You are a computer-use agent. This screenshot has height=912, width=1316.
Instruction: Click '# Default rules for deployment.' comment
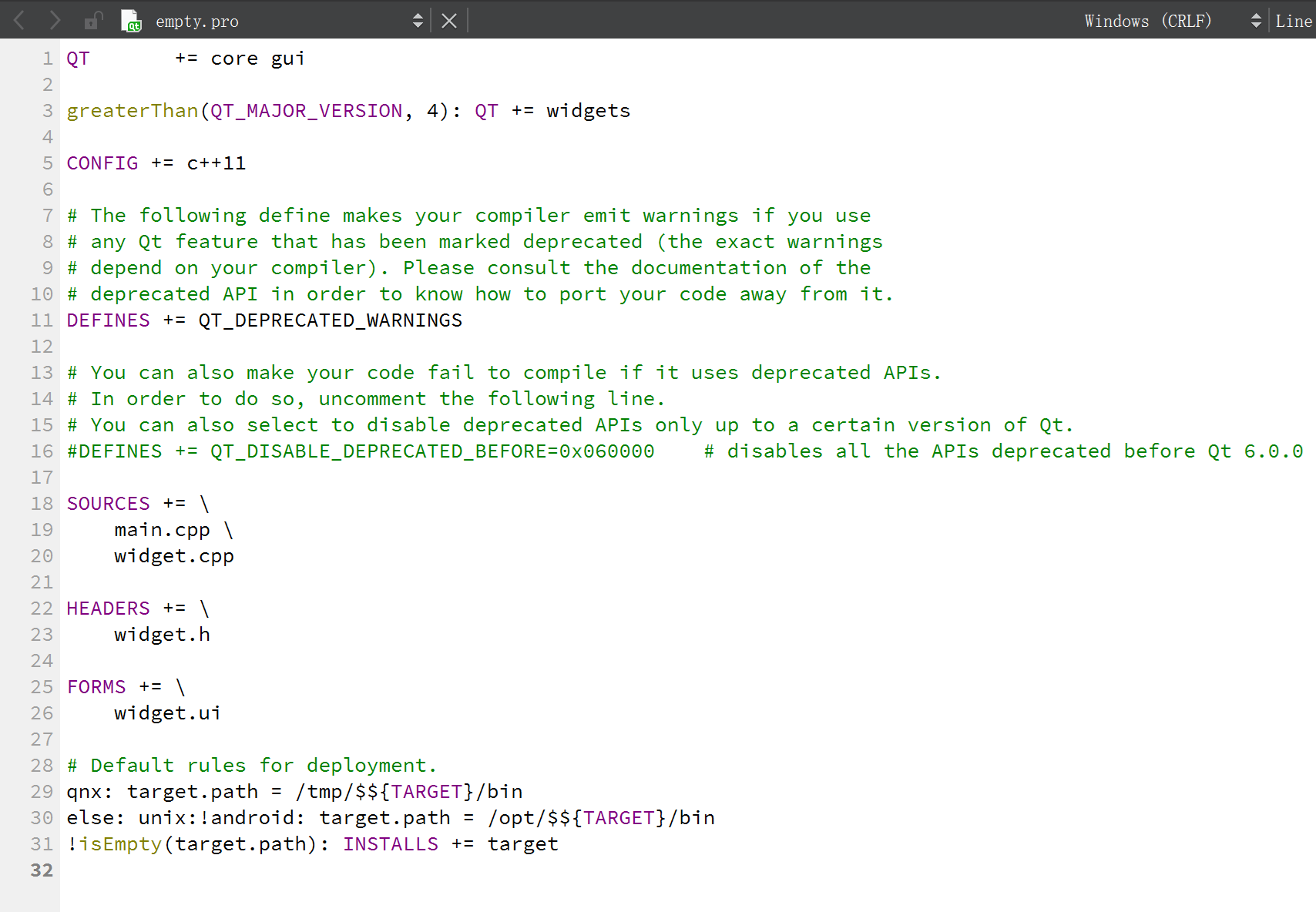252,766
